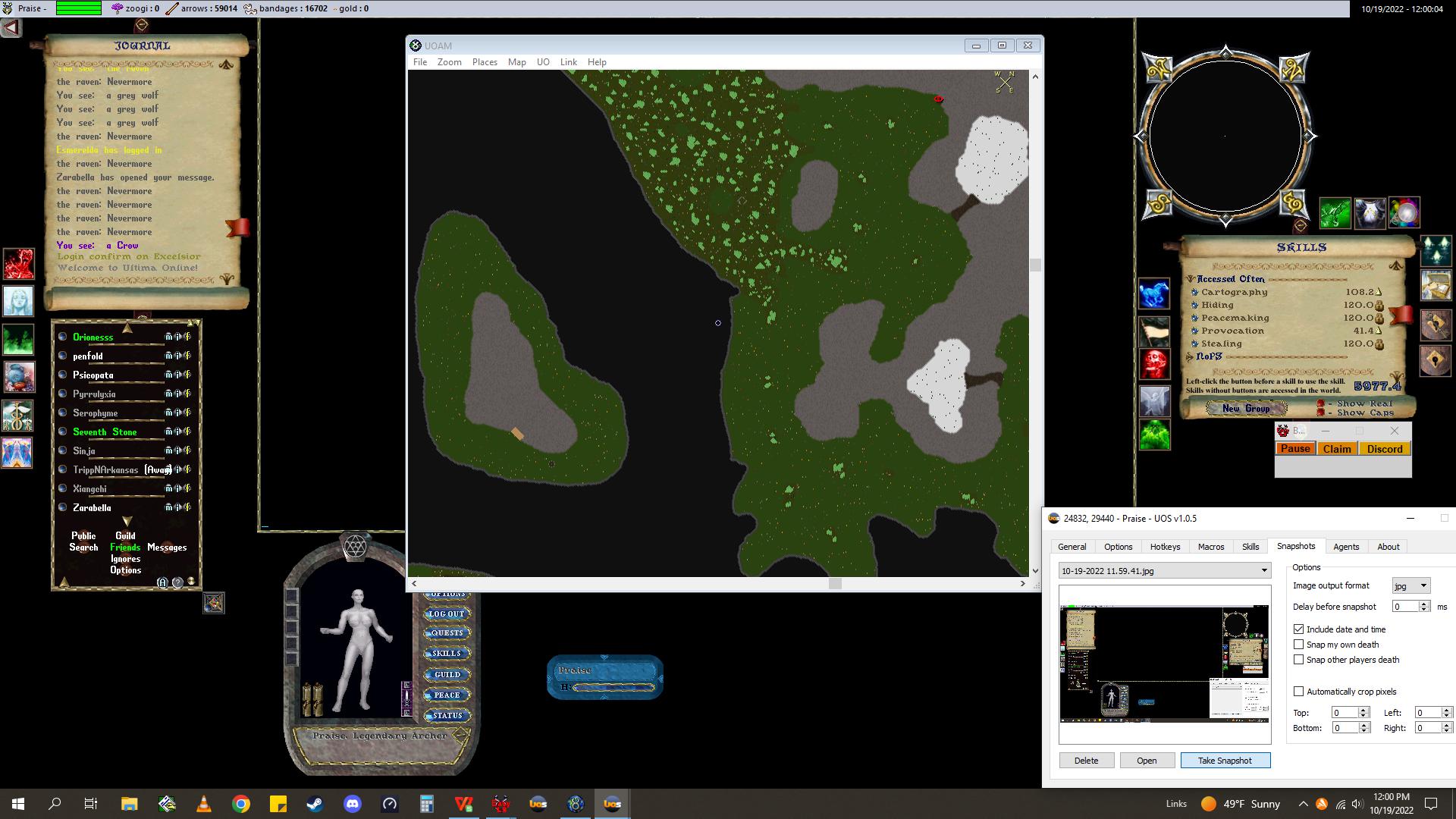1456x819 pixels.
Task: Click the red back arrow at top left
Action: pos(11,28)
